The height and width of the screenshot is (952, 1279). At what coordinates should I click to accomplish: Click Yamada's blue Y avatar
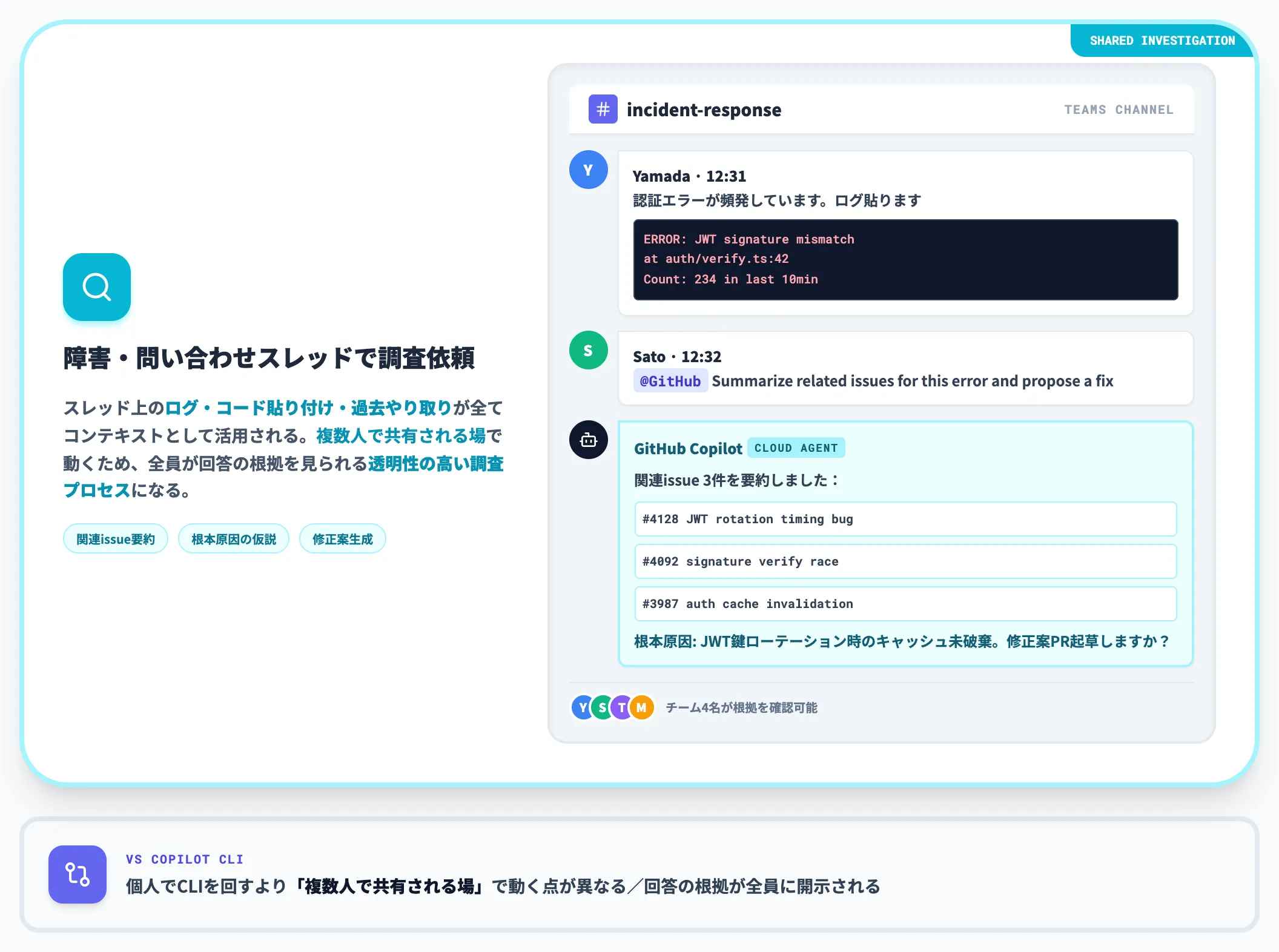pyautogui.click(x=588, y=170)
